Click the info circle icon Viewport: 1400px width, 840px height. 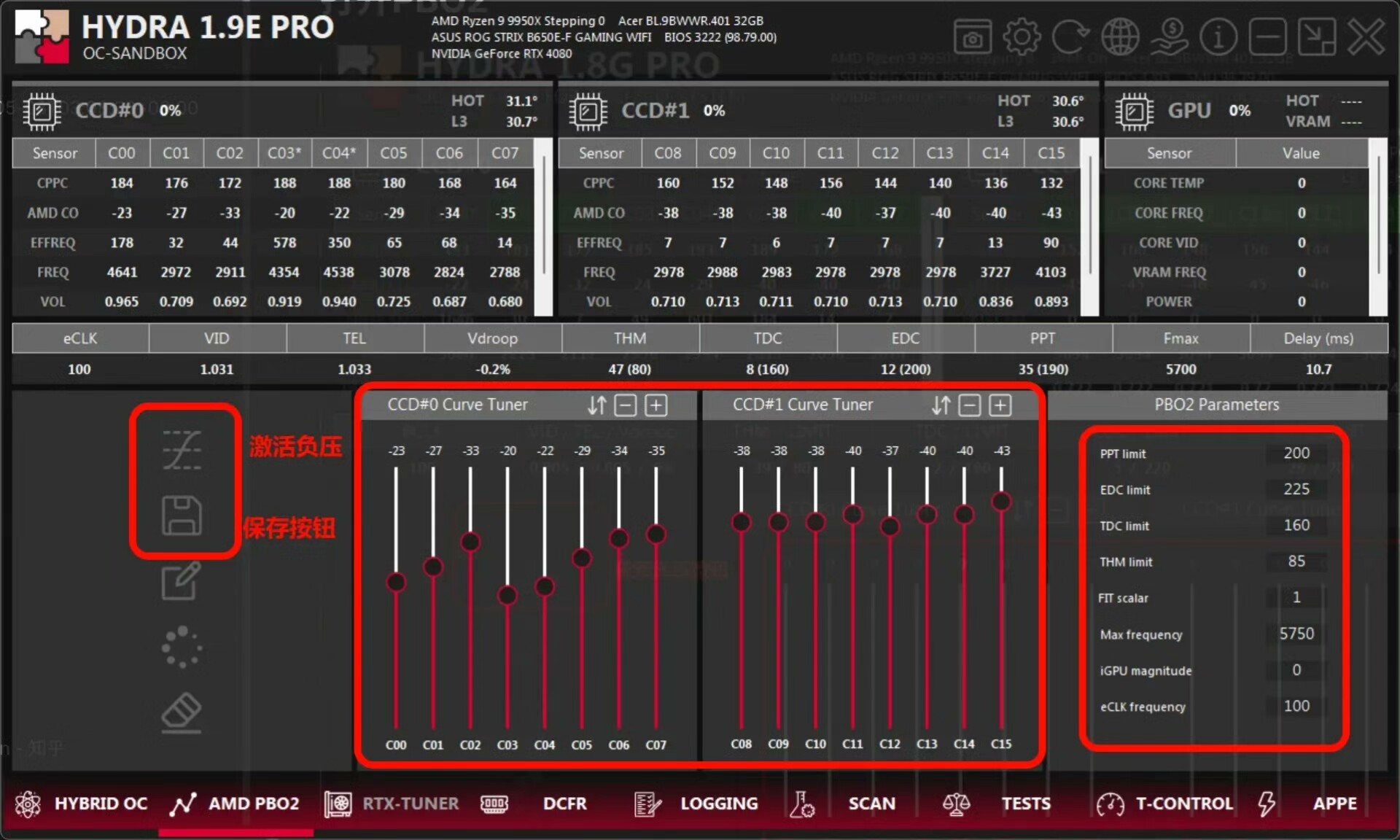pos(1218,36)
